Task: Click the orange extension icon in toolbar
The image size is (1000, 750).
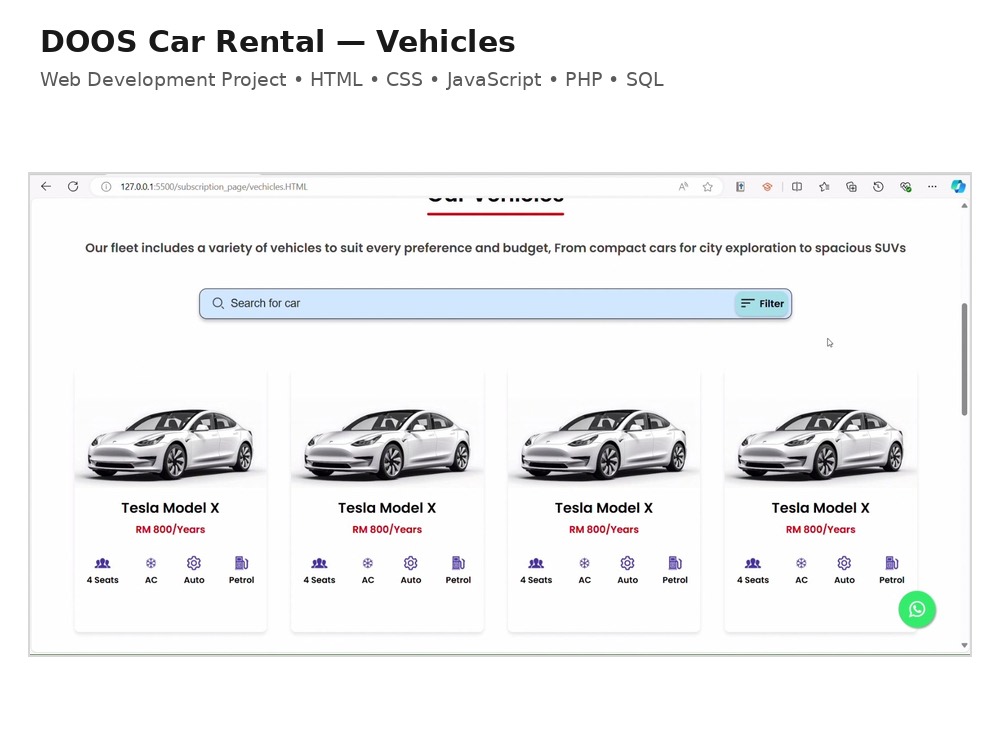Action: (x=767, y=187)
